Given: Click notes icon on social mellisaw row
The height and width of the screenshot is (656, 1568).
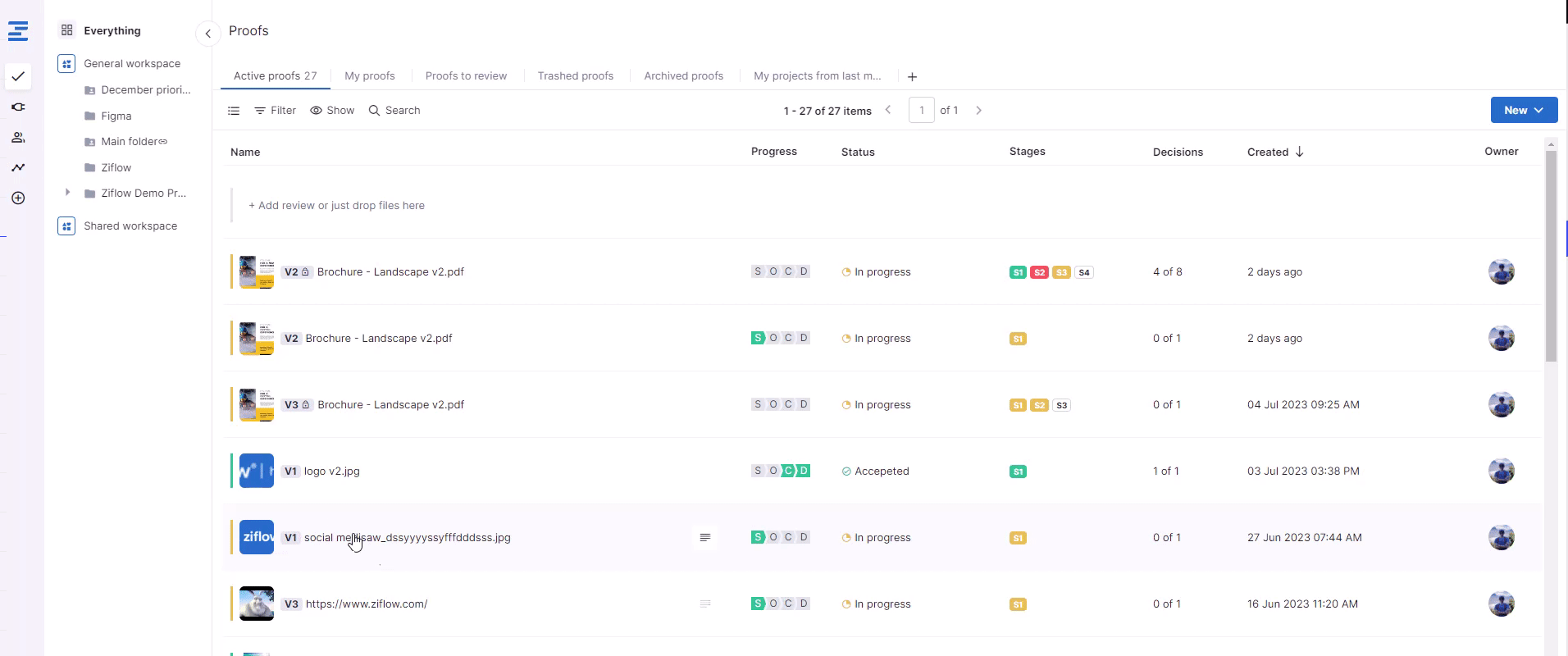Looking at the screenshot, I should [x=704, y=537].
